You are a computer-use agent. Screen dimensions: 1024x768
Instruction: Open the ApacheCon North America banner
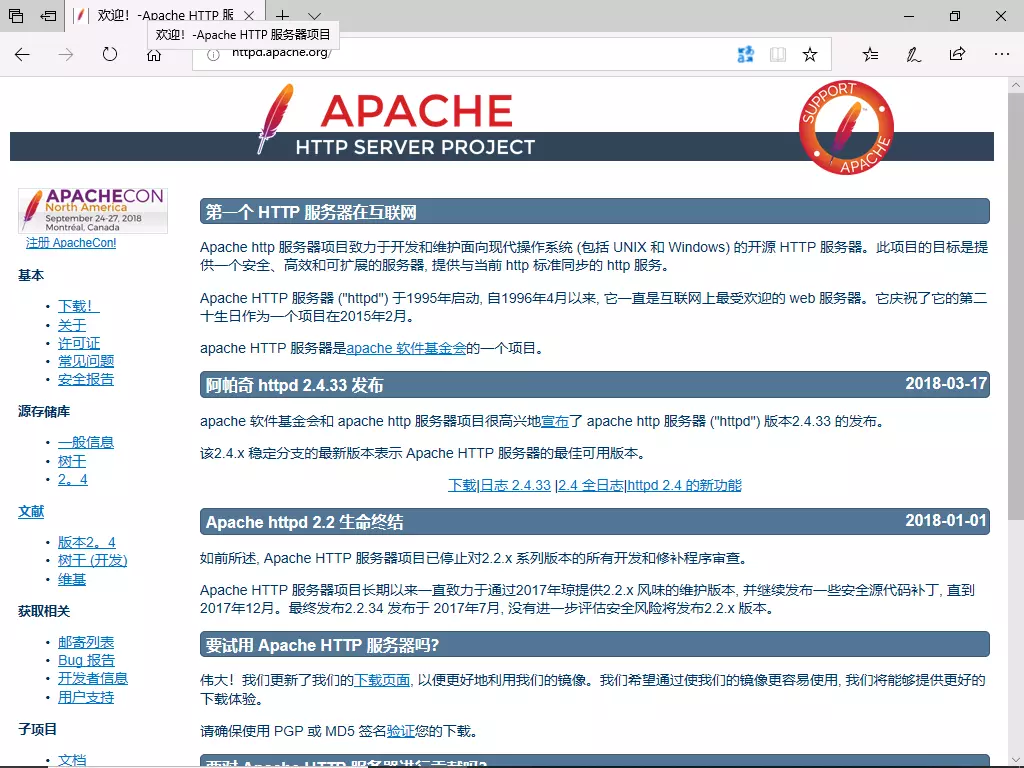[x=93, y=210]
